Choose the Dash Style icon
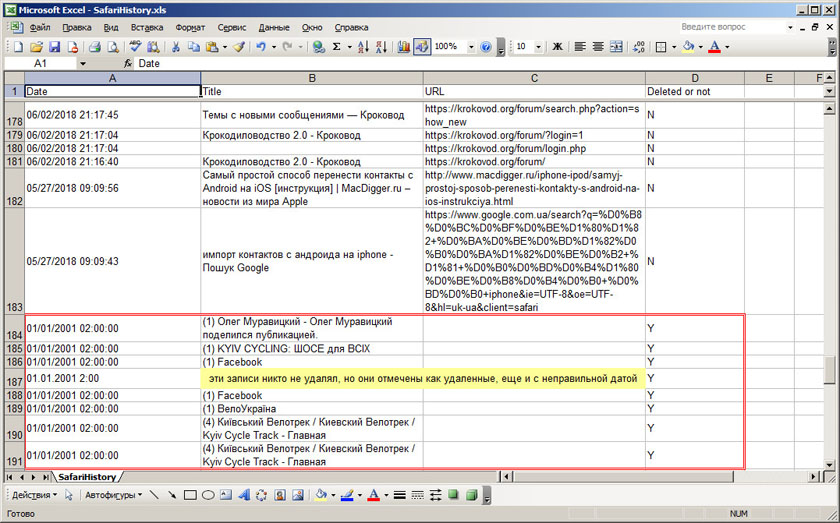The width and height of the screenshot is (840, 523). [x=418, y=495]
